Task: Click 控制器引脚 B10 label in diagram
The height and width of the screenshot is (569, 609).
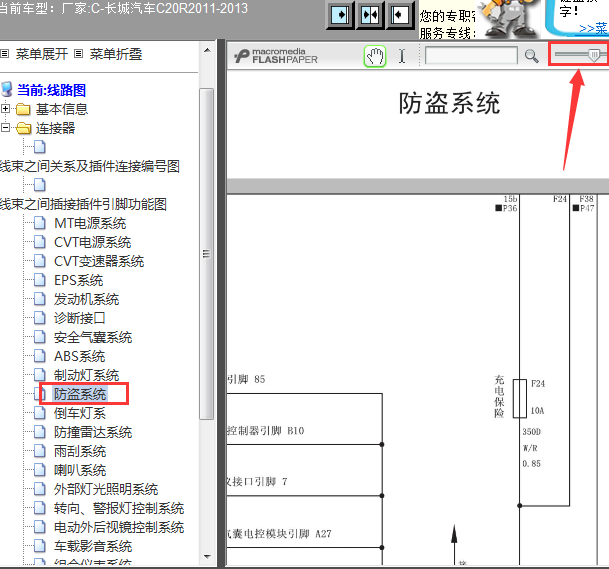Action: [x=265, y=431]
